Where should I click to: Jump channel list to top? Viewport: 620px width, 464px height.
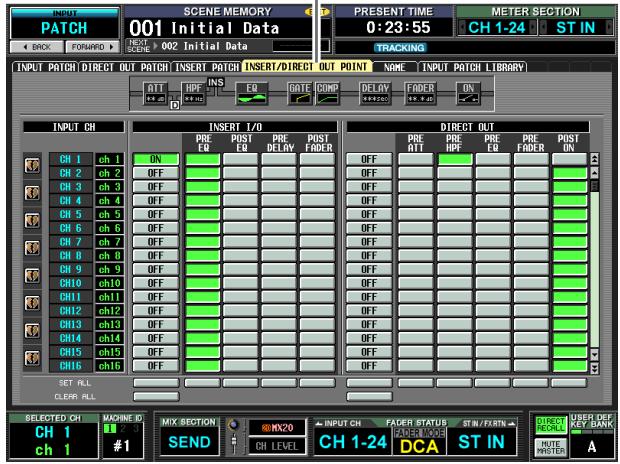coord(594,159)
